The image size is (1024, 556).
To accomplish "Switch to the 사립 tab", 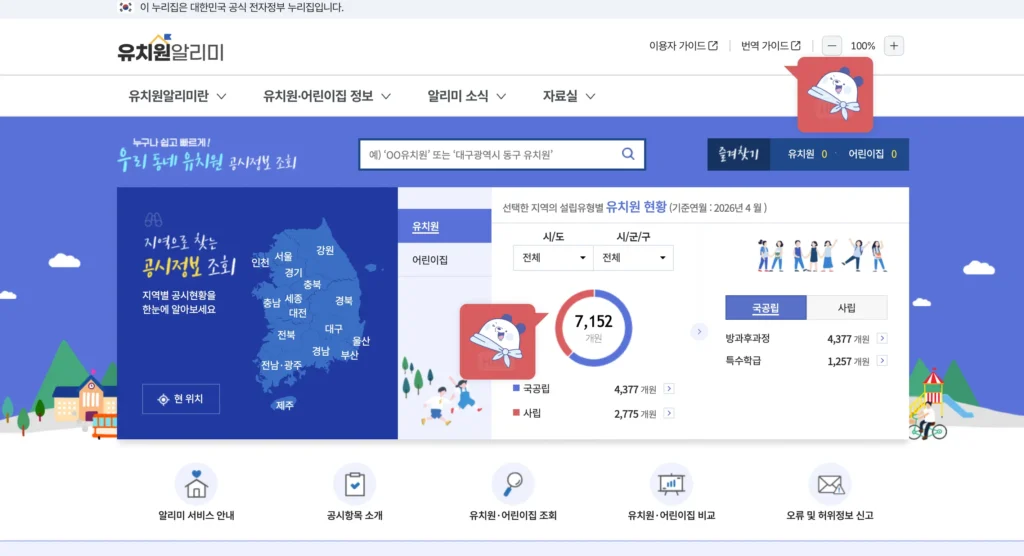I will [846, 308].
